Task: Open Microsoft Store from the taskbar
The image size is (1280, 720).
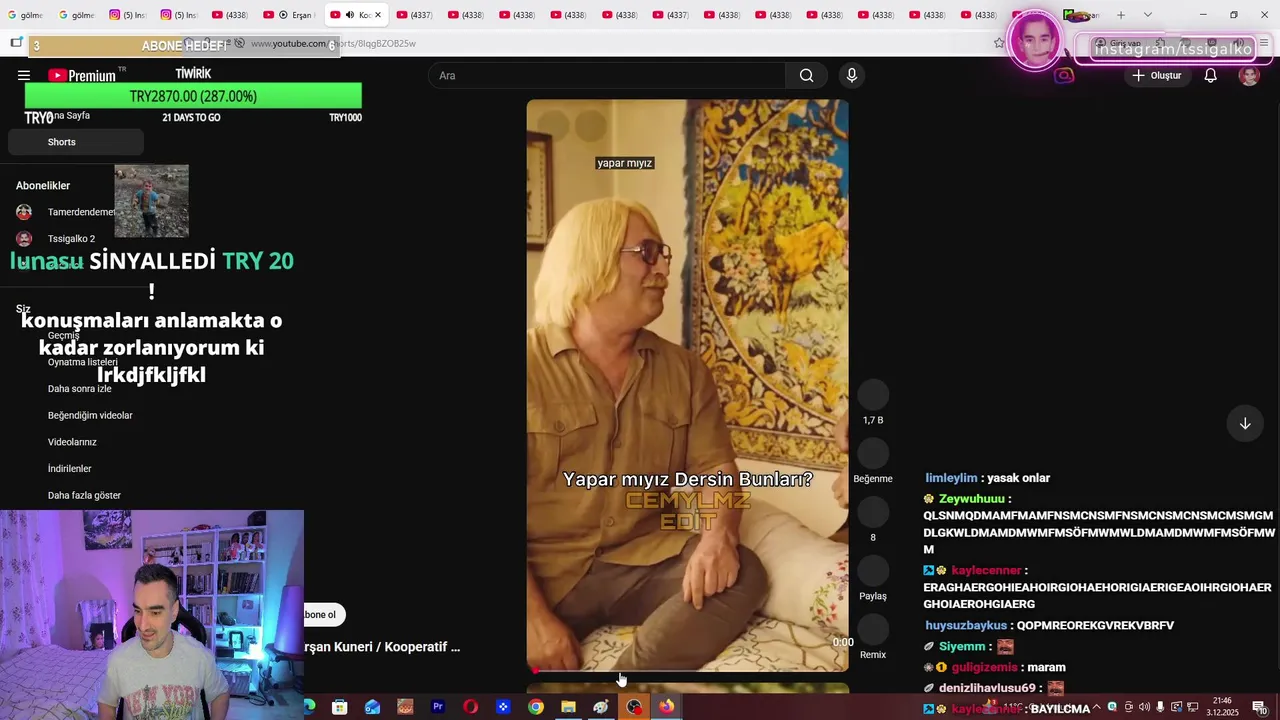Action: pos(340,707)
